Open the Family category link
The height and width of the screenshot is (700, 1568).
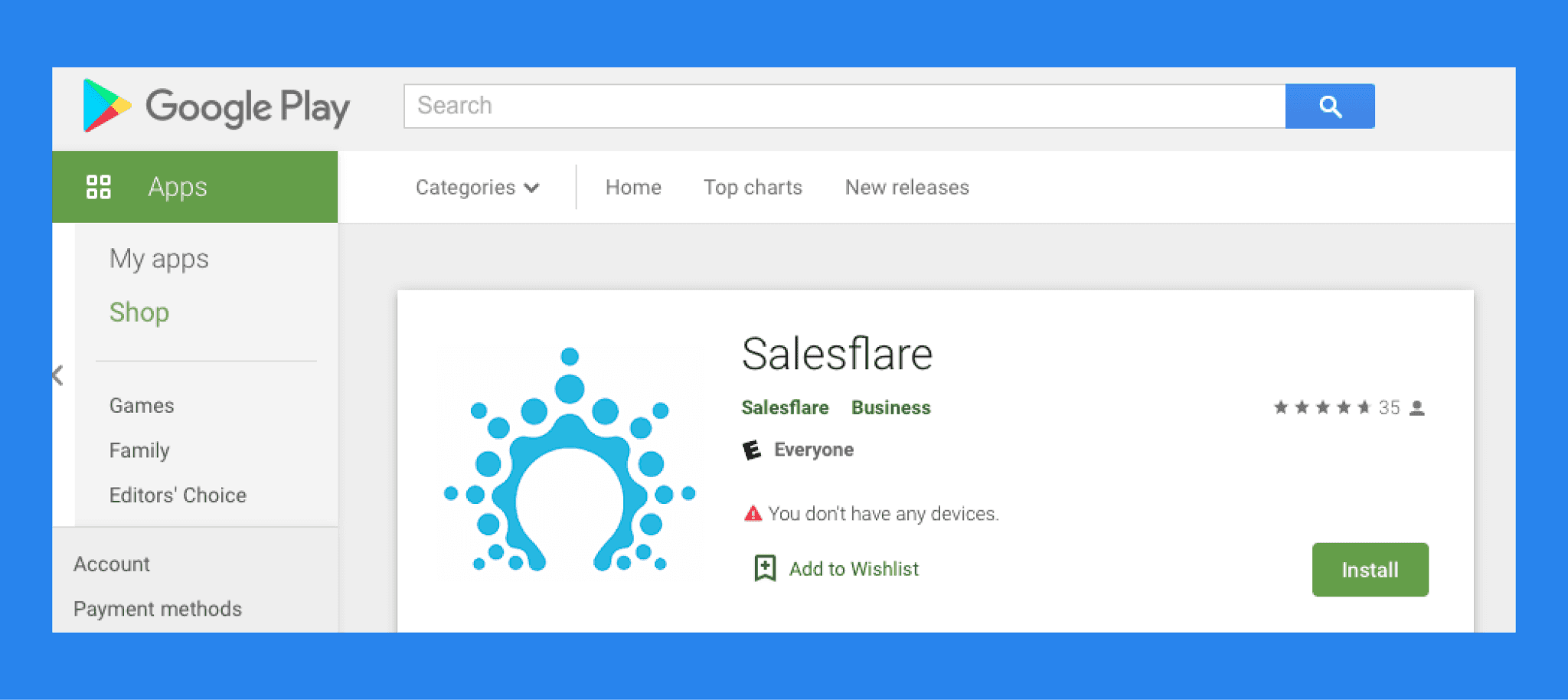[x=139, y=450]
